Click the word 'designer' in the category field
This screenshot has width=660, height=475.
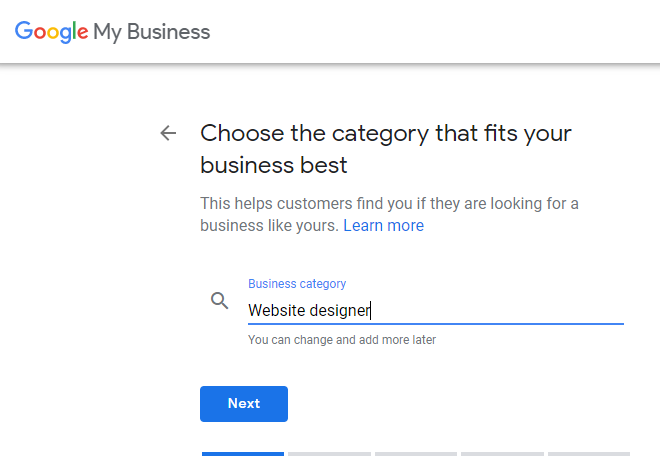pyautogui.click(x=339, y=310)
